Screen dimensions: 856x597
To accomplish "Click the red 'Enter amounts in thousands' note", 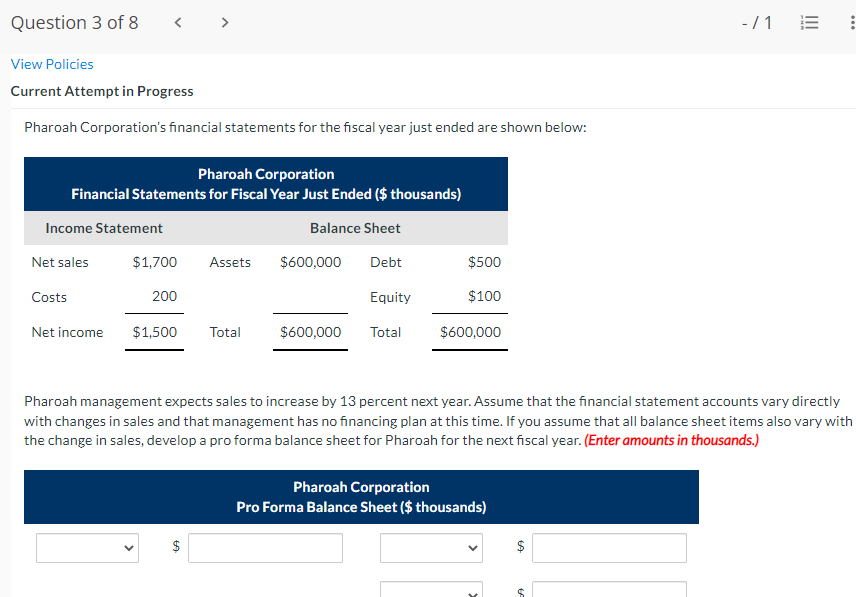I will click(x=671, y=440).
